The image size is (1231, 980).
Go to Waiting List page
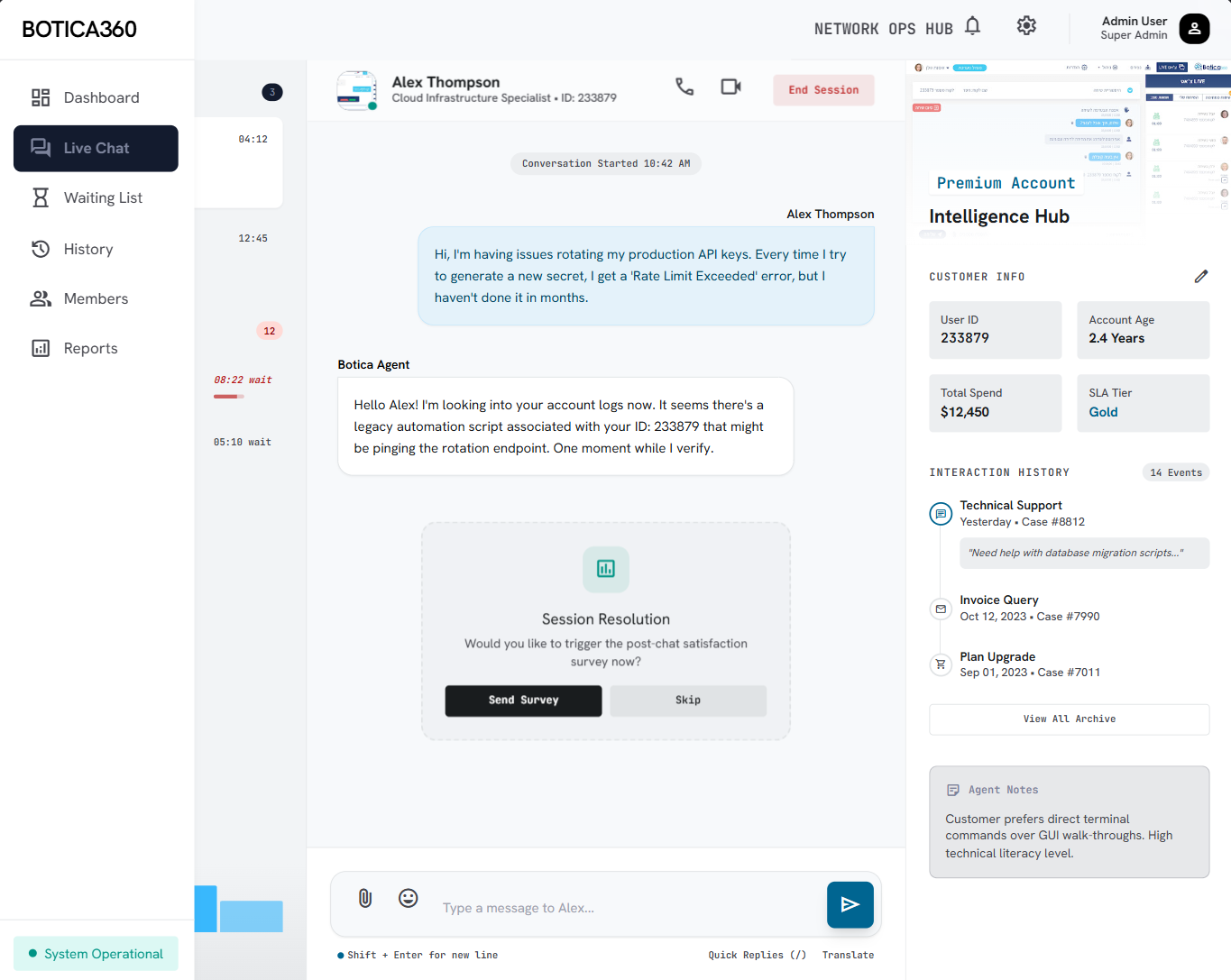96,197
